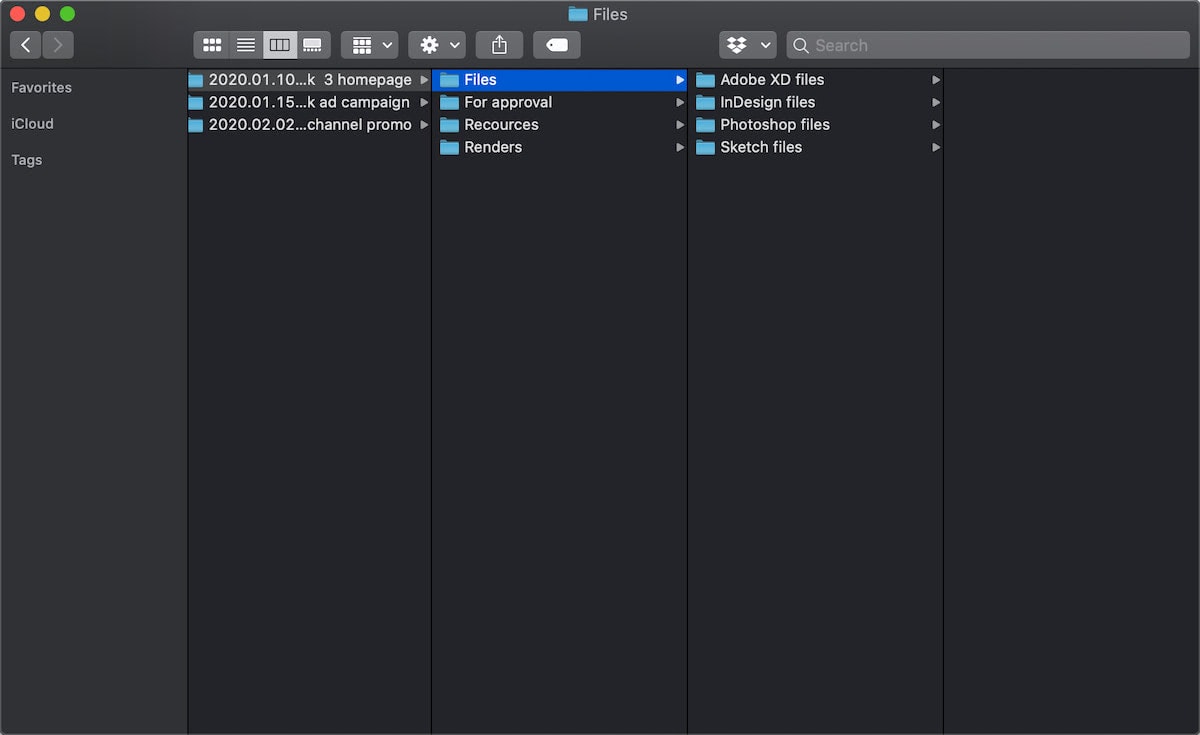Switch to list view

[x=246, y=45]
